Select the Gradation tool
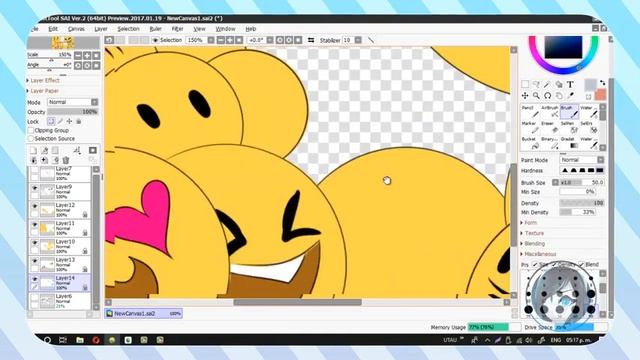This screenshot has height=360, width=640. (x=569, y=143)
